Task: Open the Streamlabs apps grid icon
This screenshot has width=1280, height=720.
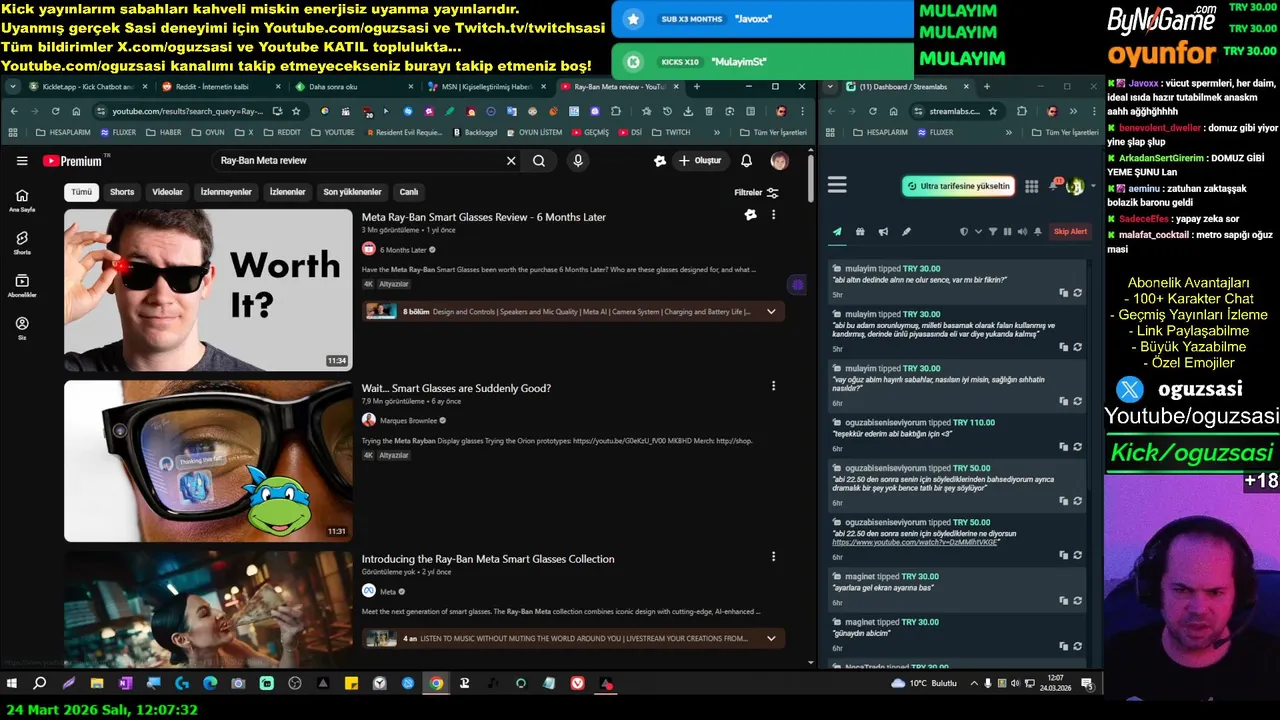Action: pos(1031,186)
